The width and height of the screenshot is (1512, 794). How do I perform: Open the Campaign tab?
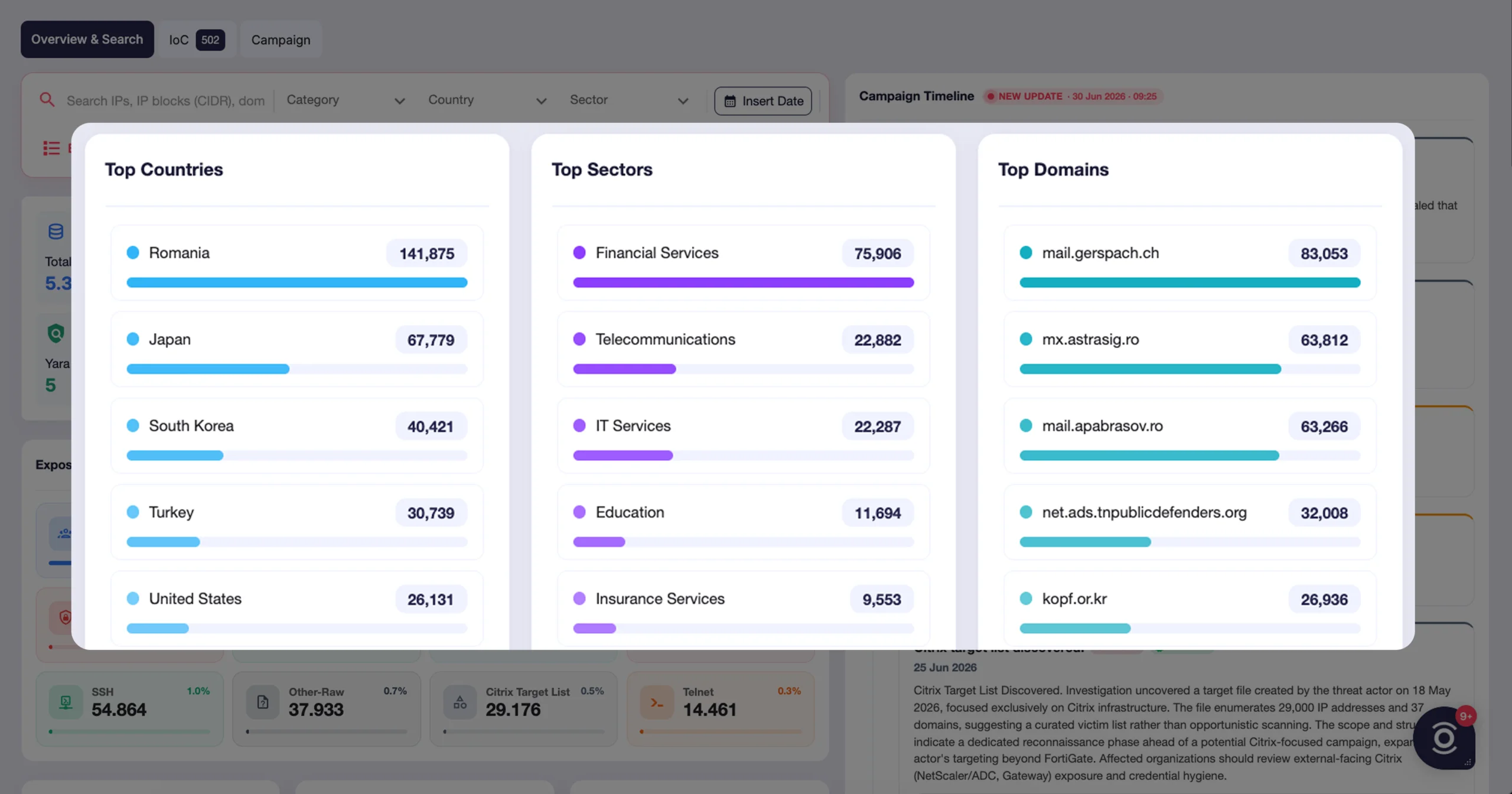click(281, 40)
